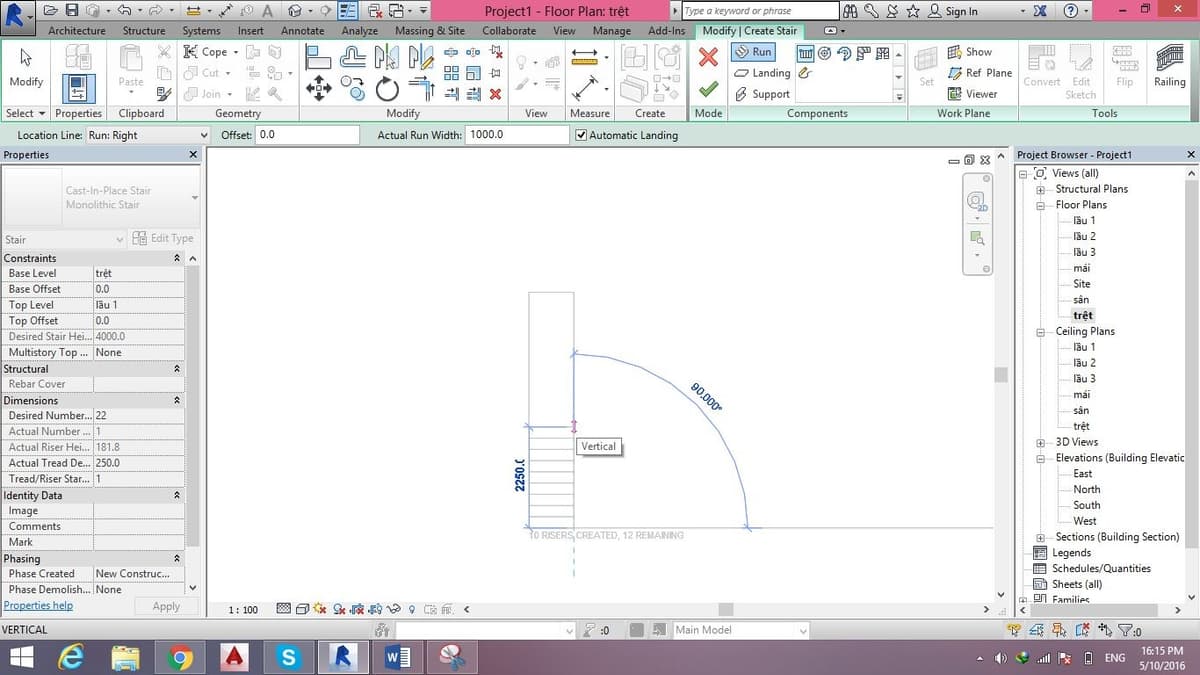Image resolution: width=1200 pixels, height=675 pixels.
Task: Click the Support button in Components
Action: pos(761,94)
